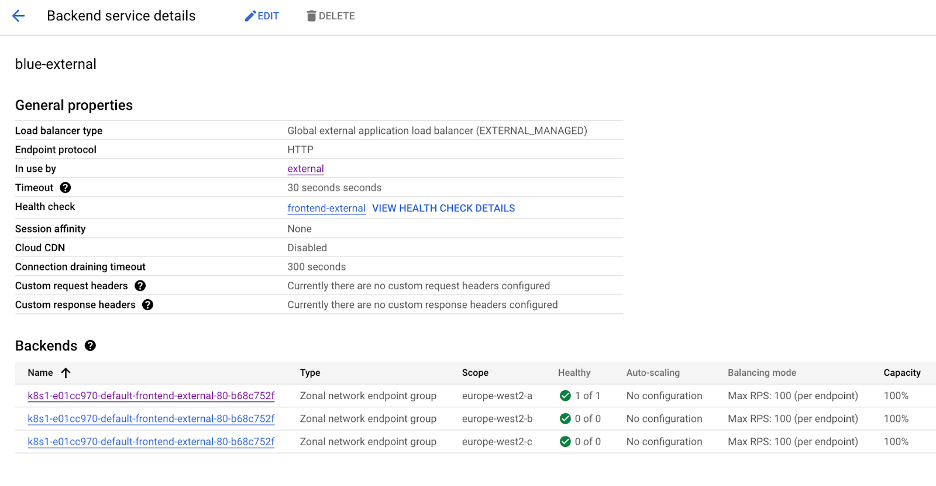Click green status check for europe-west2-b
936x486 pixels.
pos(565,419)
